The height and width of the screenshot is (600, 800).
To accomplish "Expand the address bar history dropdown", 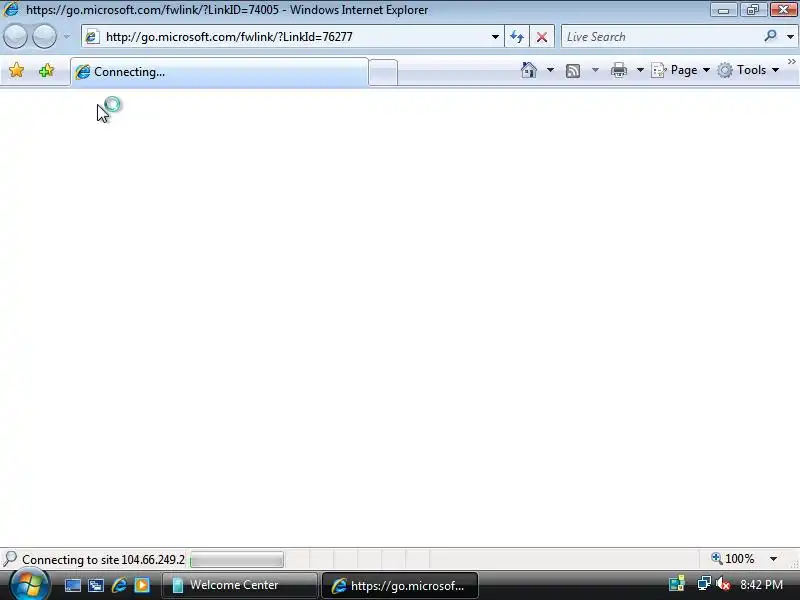I will coord(495,37).
